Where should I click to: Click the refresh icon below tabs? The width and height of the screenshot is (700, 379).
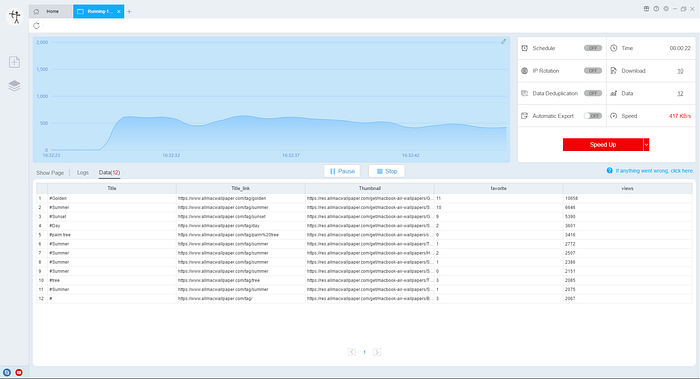point(37,26)
